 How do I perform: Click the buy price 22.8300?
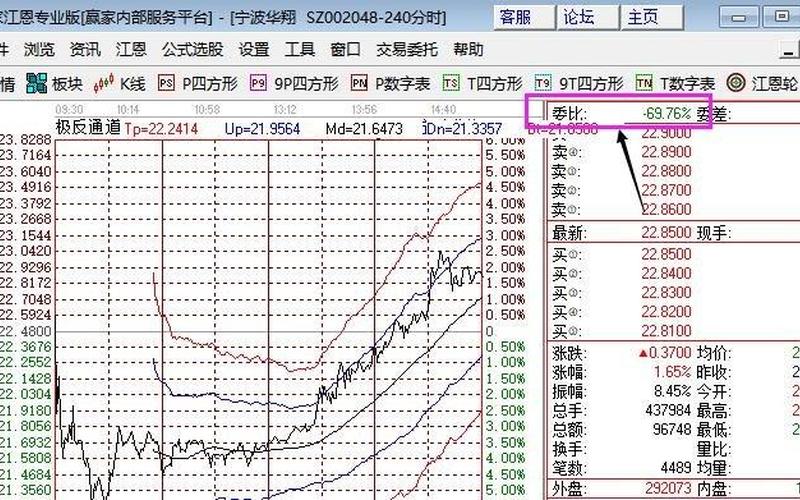[666, 292]
